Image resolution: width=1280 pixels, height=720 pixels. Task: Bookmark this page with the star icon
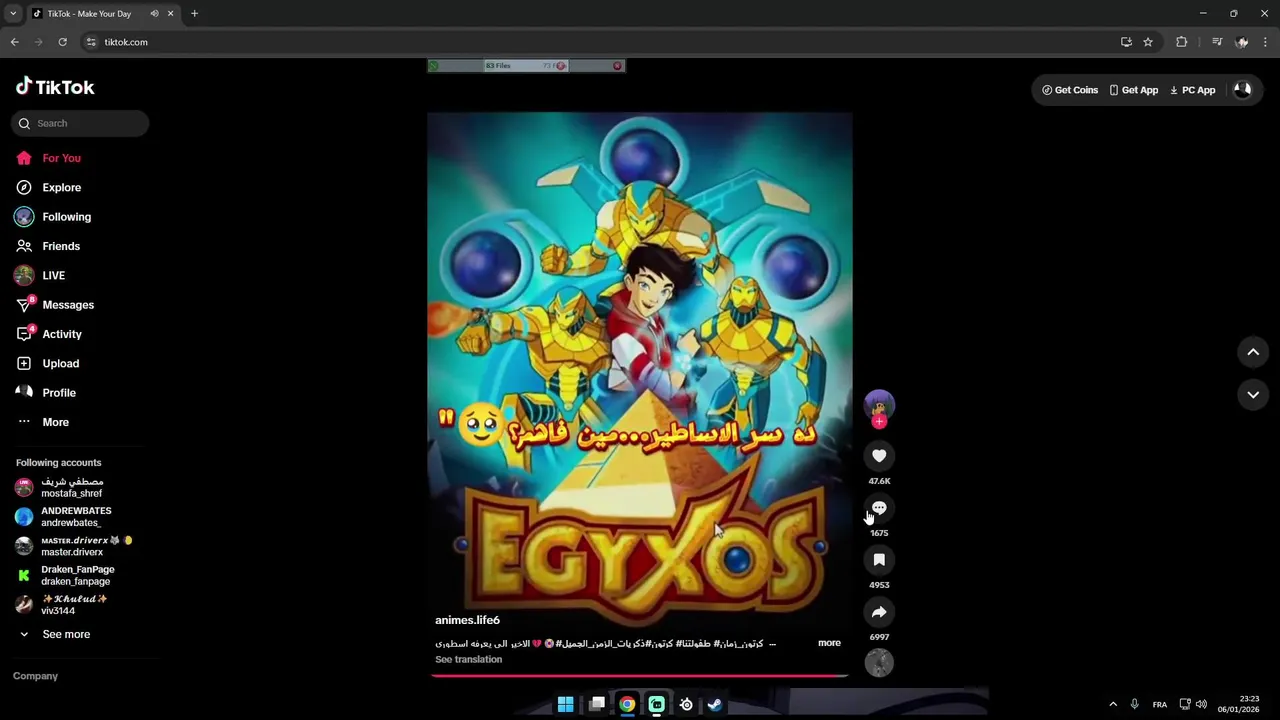[x=1148, y=42]
